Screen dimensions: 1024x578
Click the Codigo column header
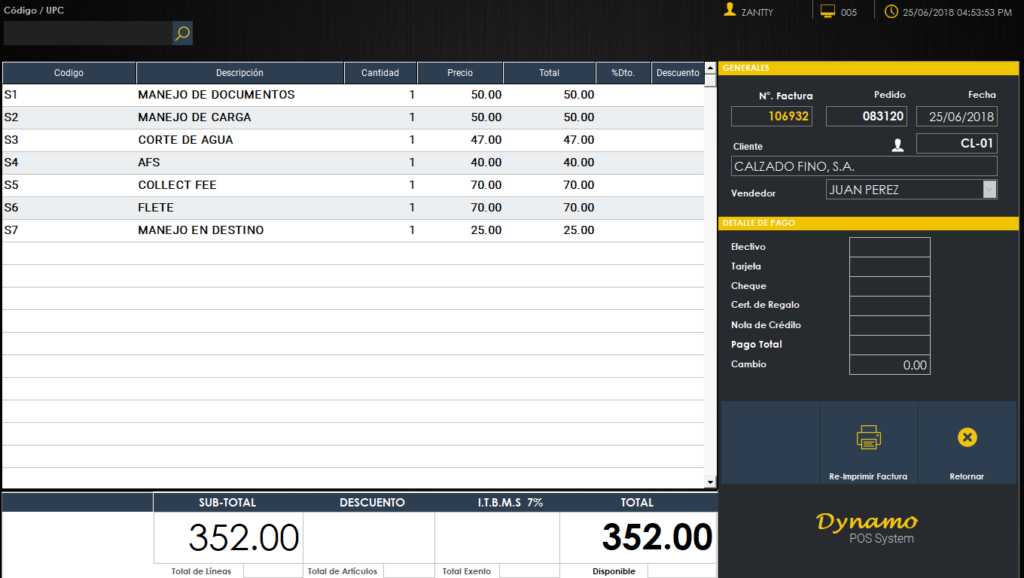pyautogui.click(x=69, y=73)
